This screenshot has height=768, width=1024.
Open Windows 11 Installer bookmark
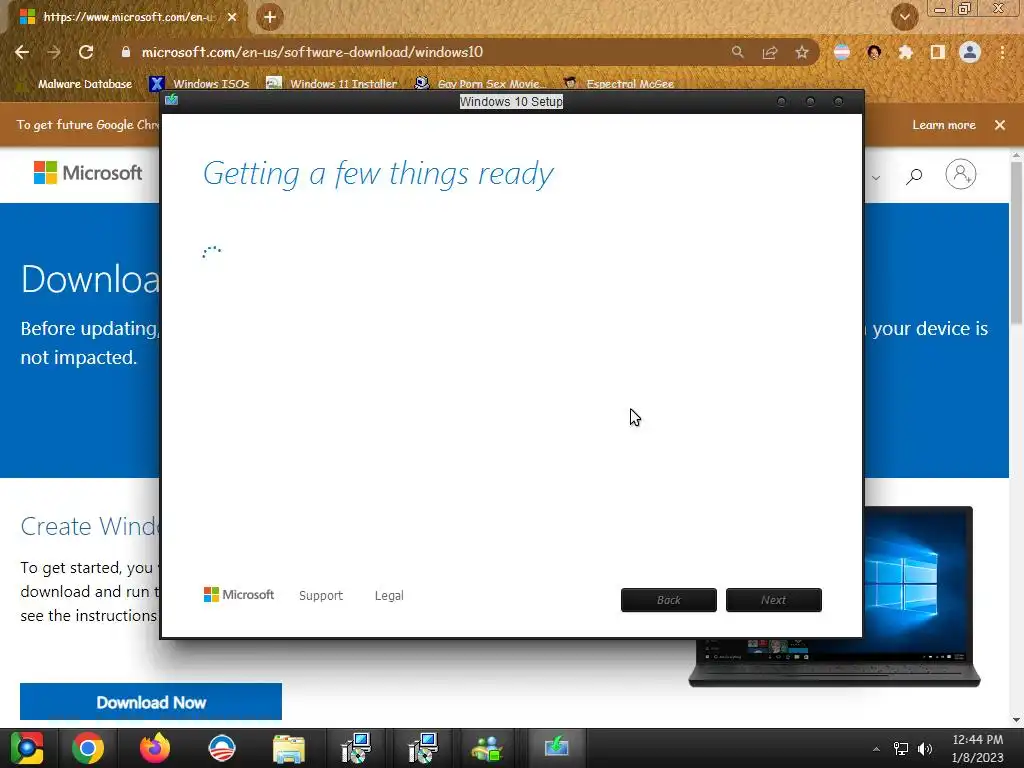[x=332, y=84]
